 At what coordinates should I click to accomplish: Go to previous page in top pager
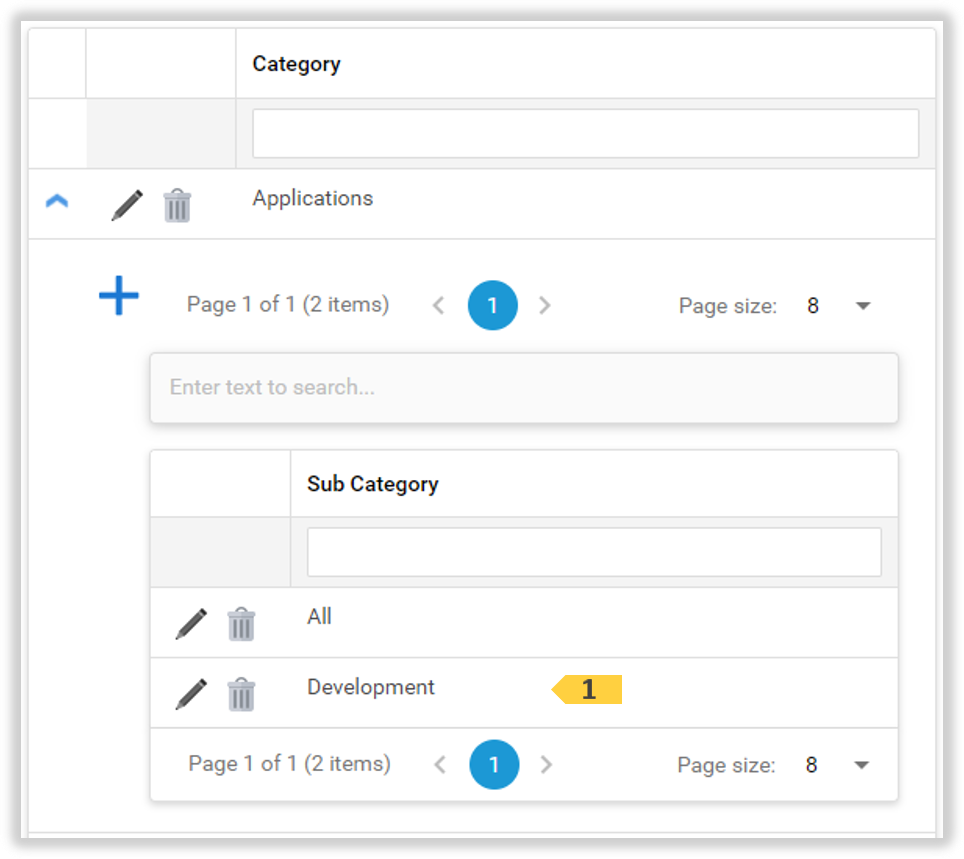point(438,306)
